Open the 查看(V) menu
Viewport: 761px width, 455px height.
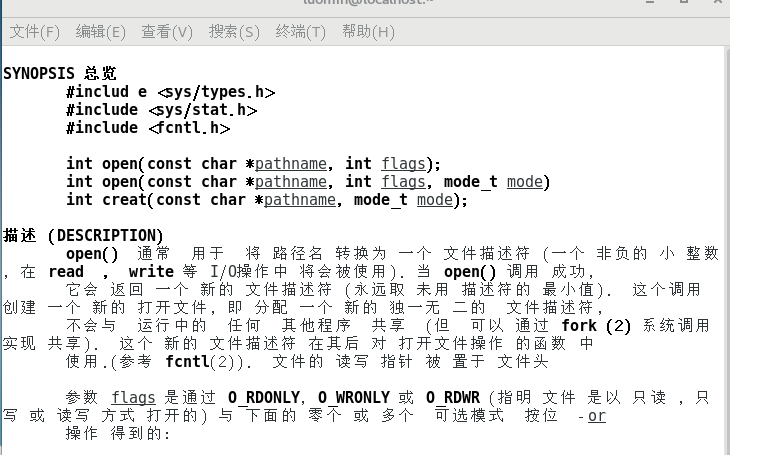click(167, 32)
